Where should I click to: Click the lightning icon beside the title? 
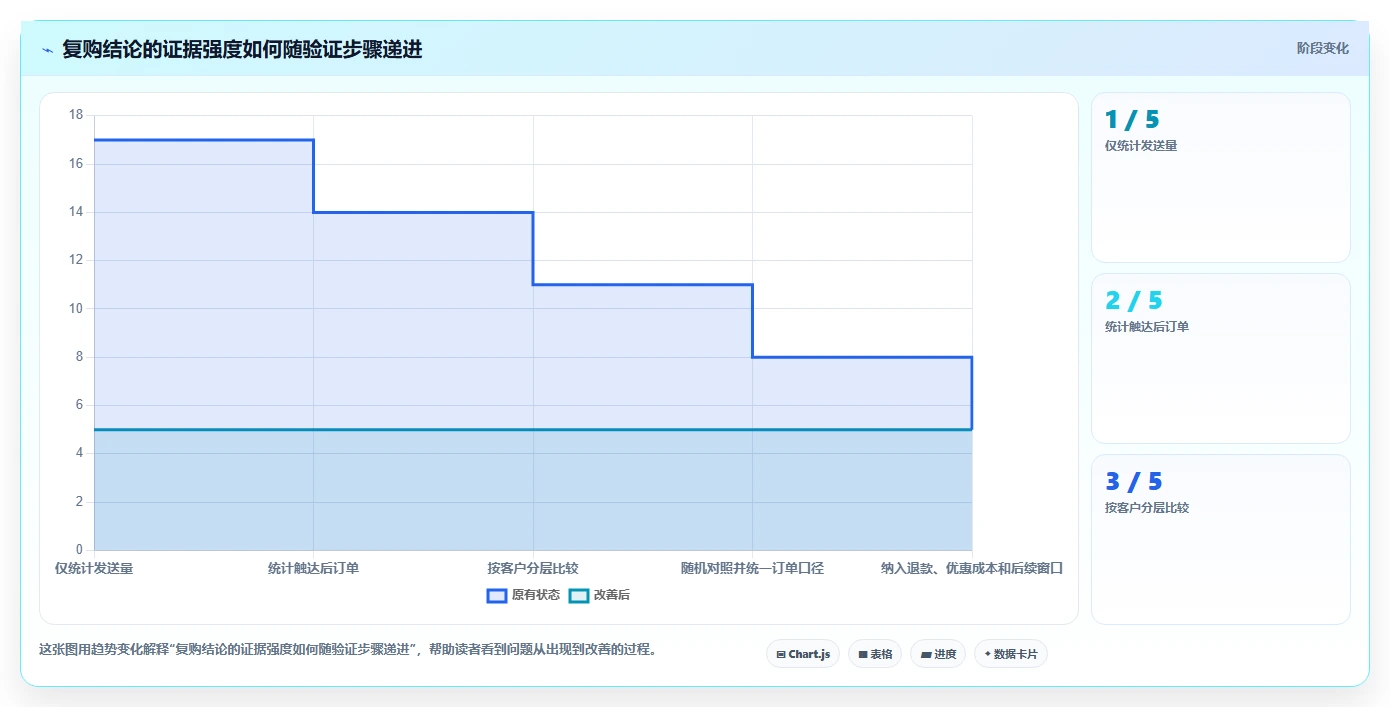(47, 49)
